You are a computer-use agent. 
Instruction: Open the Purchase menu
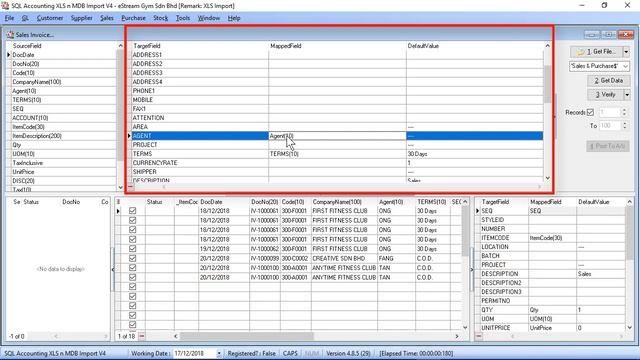point(133,18)
